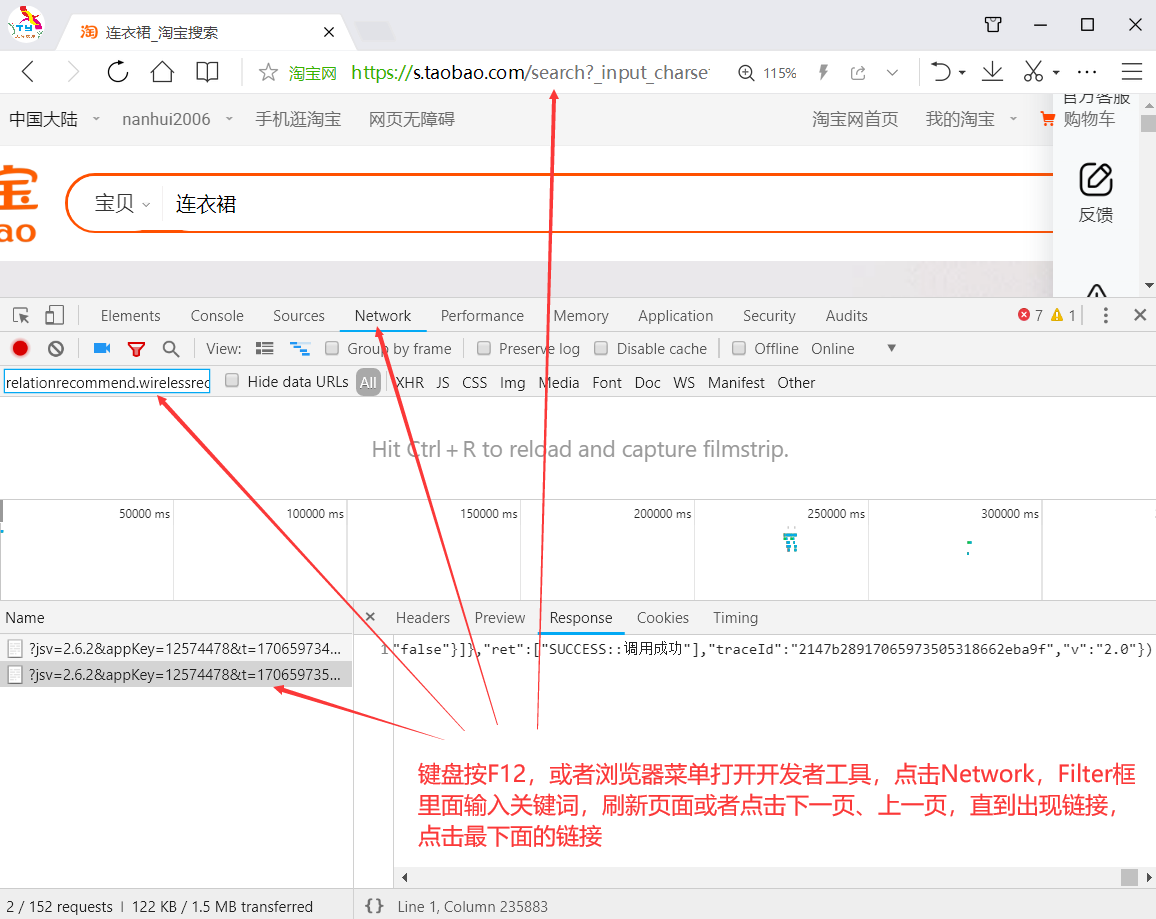The image size is (1156, 919).
Task: Open the 宝贝 search type dropdown
Action: (x=122, y=204)
